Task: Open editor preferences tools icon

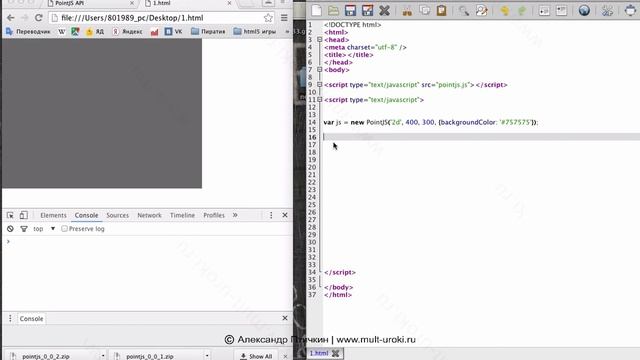Action: [607, 10]
